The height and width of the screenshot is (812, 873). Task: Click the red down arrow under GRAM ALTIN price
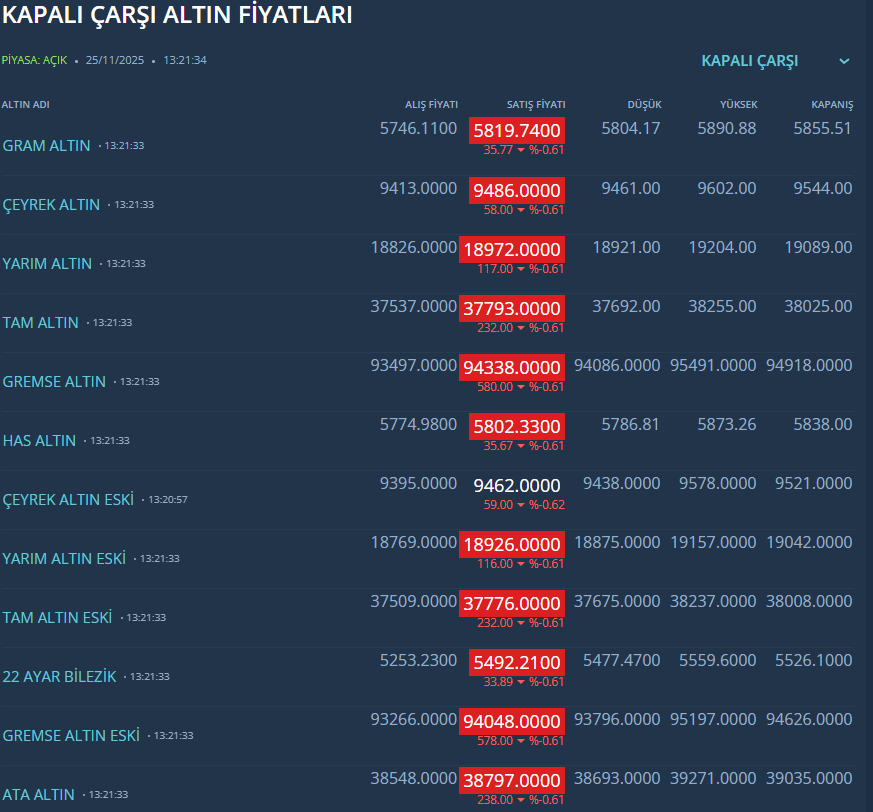click(x=521, y=150)
